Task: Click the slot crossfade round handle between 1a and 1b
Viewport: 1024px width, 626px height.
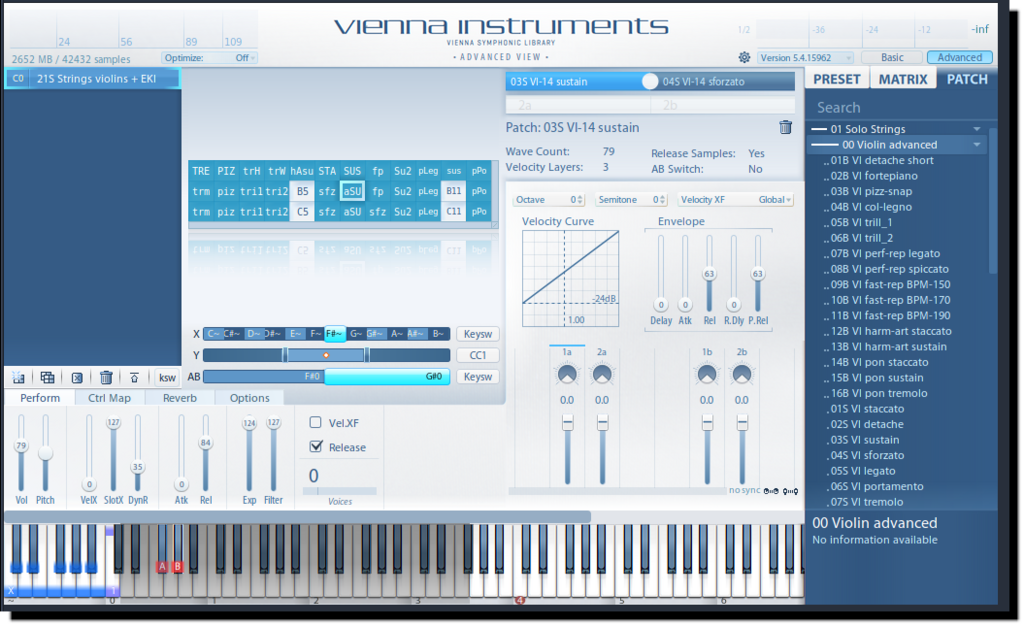Action: pos(650,82)
